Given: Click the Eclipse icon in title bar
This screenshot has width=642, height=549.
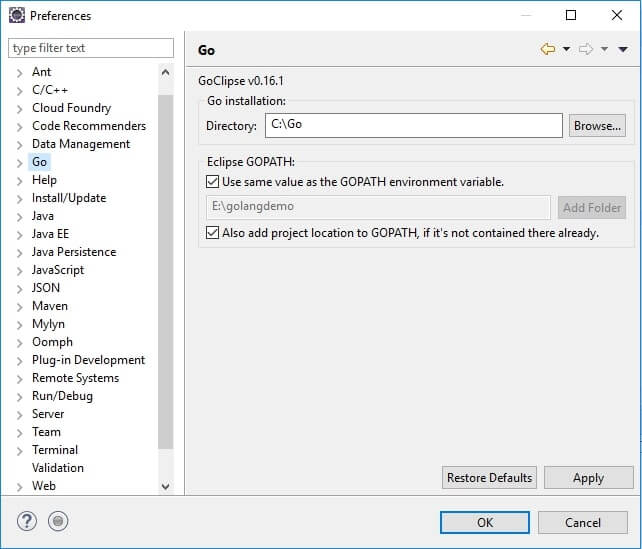Looking at the screenshot, I should pyautogui.click(x=16, y=15).
